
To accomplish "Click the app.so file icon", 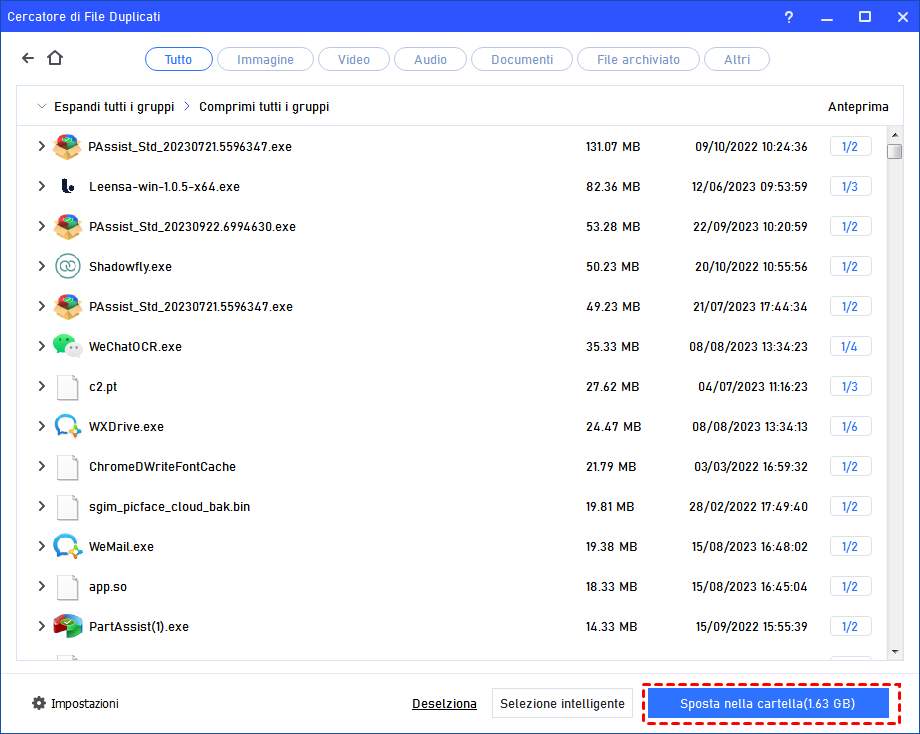I will (67, 587).
